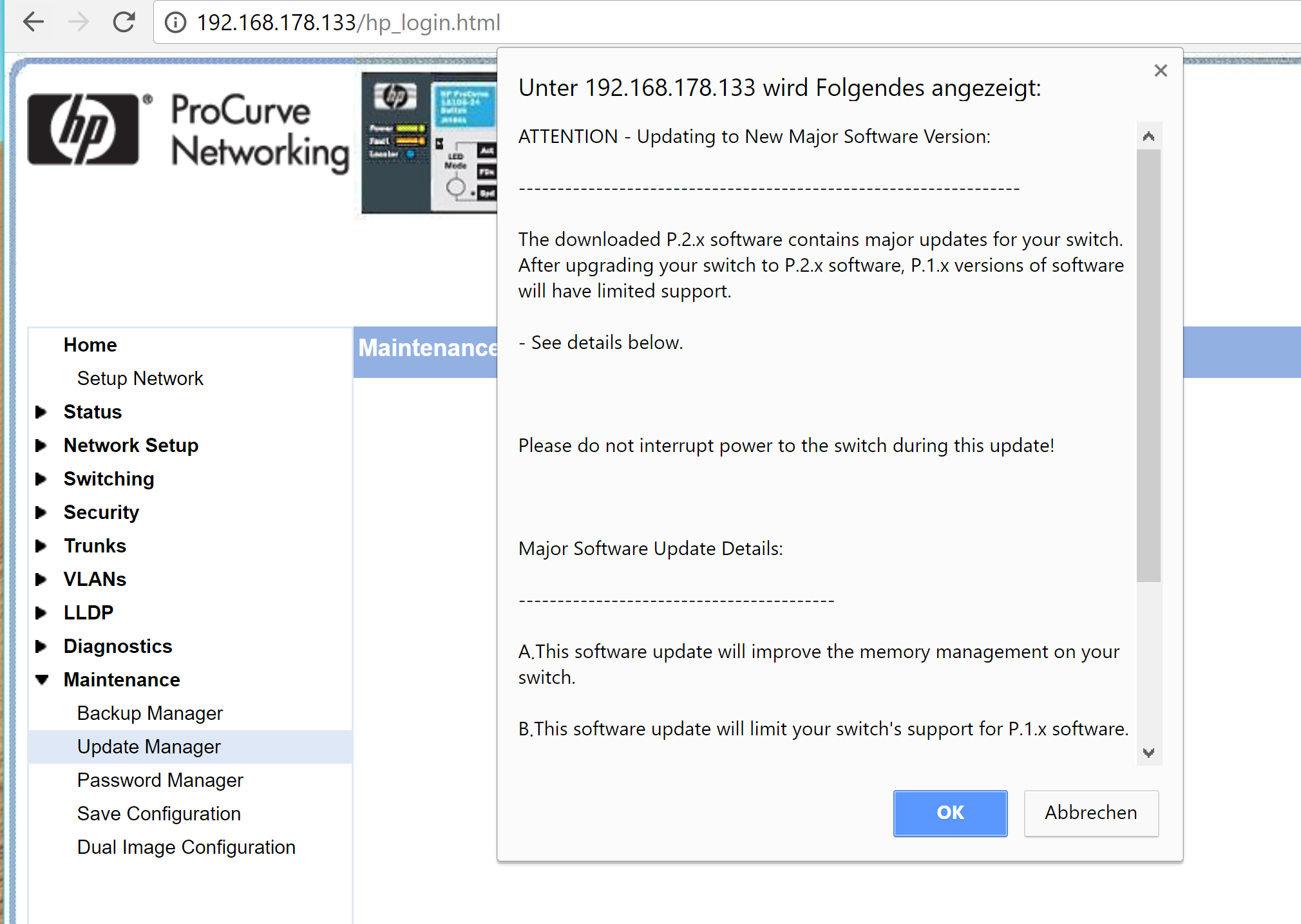This screenshot has width=1301, height=924.
Task: Click the dialog scroll-down arrow
Action: 1148,752
